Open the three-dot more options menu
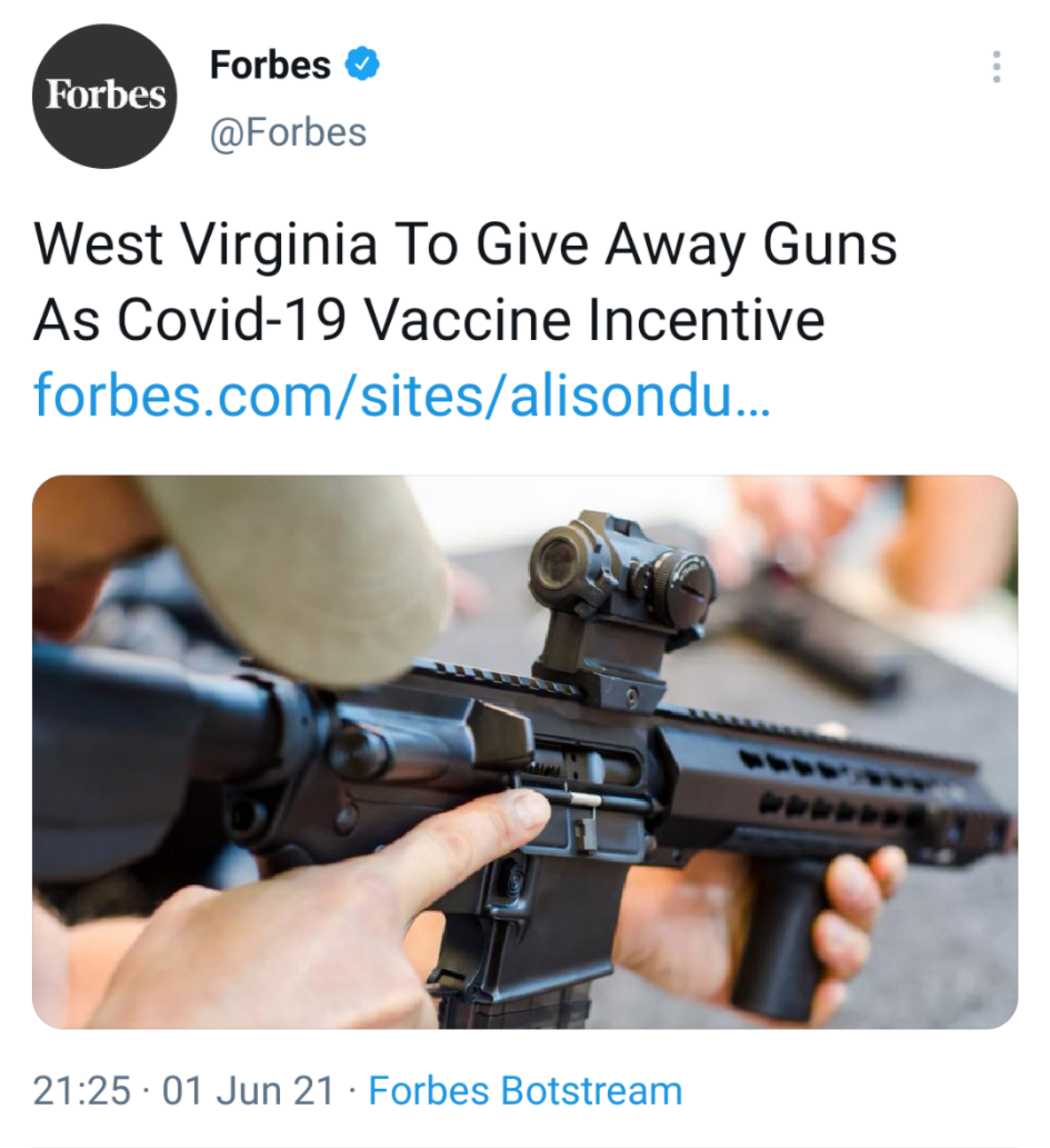1050x1148 pixels. (x=996, y=67)
